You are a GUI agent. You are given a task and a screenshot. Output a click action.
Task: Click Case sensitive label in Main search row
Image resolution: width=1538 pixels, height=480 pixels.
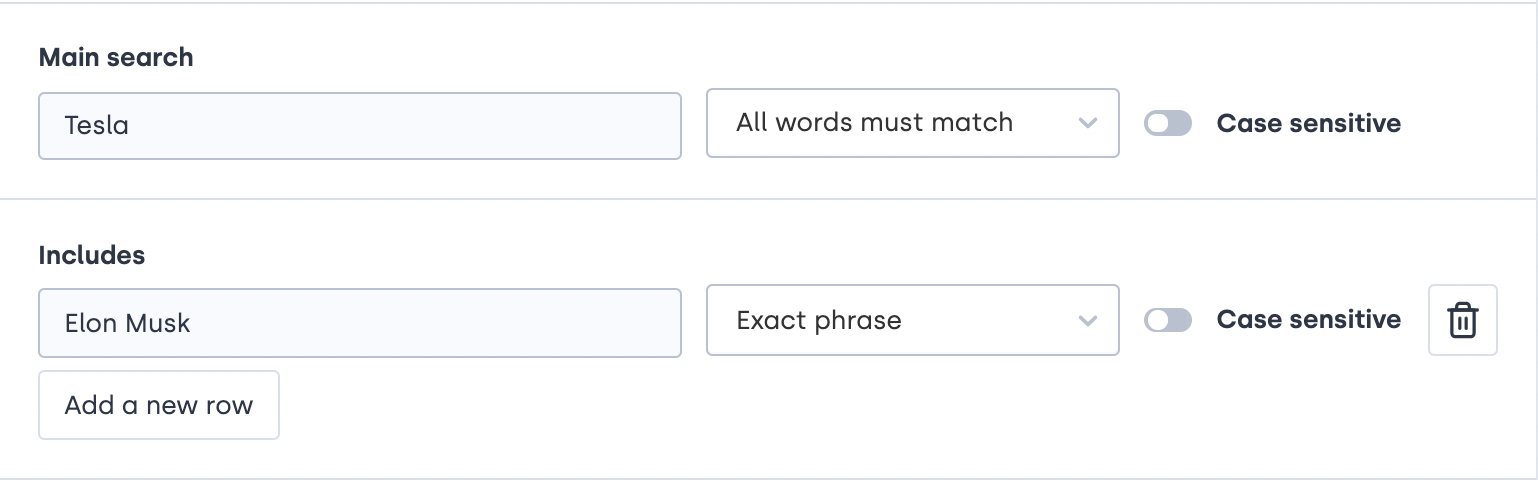pos(1308,123)
